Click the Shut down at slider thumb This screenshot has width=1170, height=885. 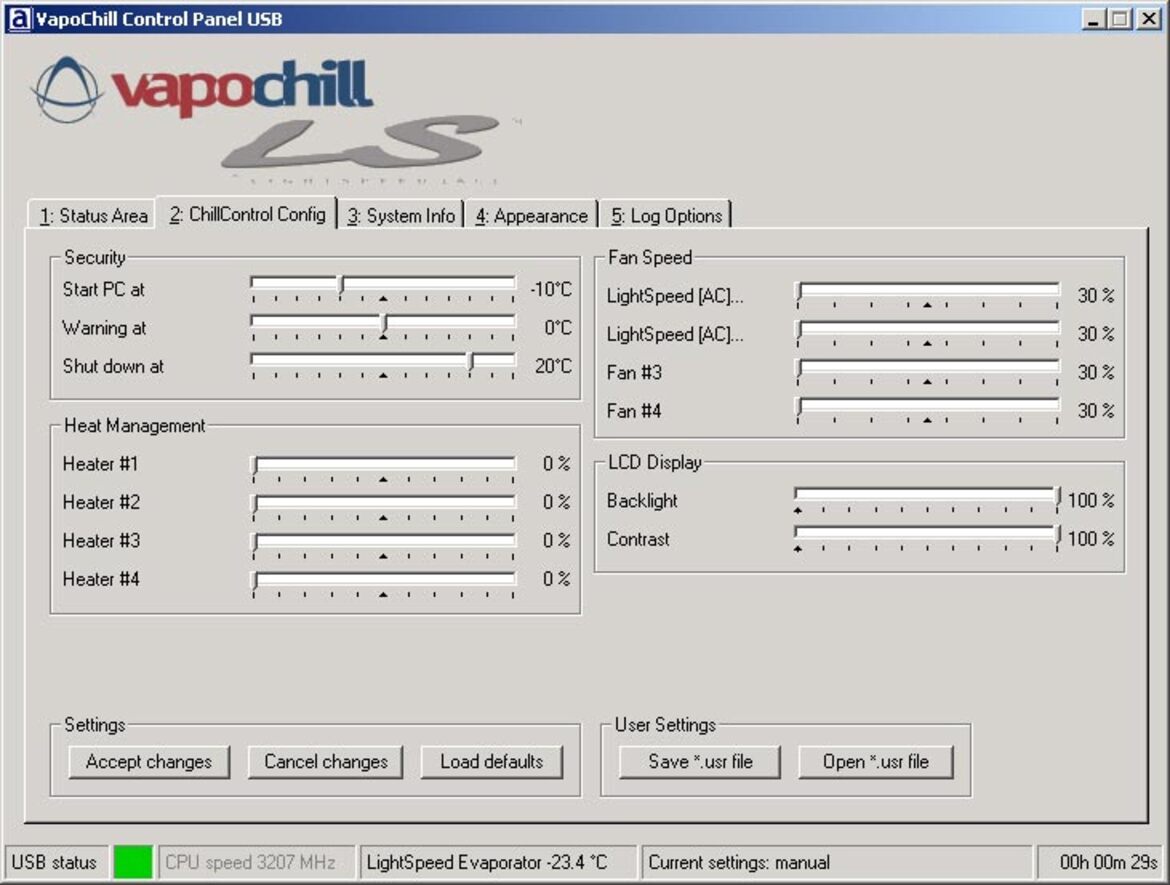click(471, 363)
